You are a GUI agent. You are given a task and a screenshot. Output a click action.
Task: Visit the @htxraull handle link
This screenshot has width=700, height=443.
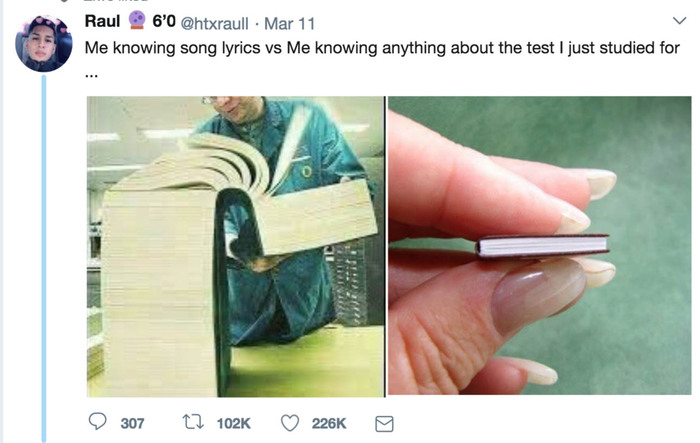(214, 23)
